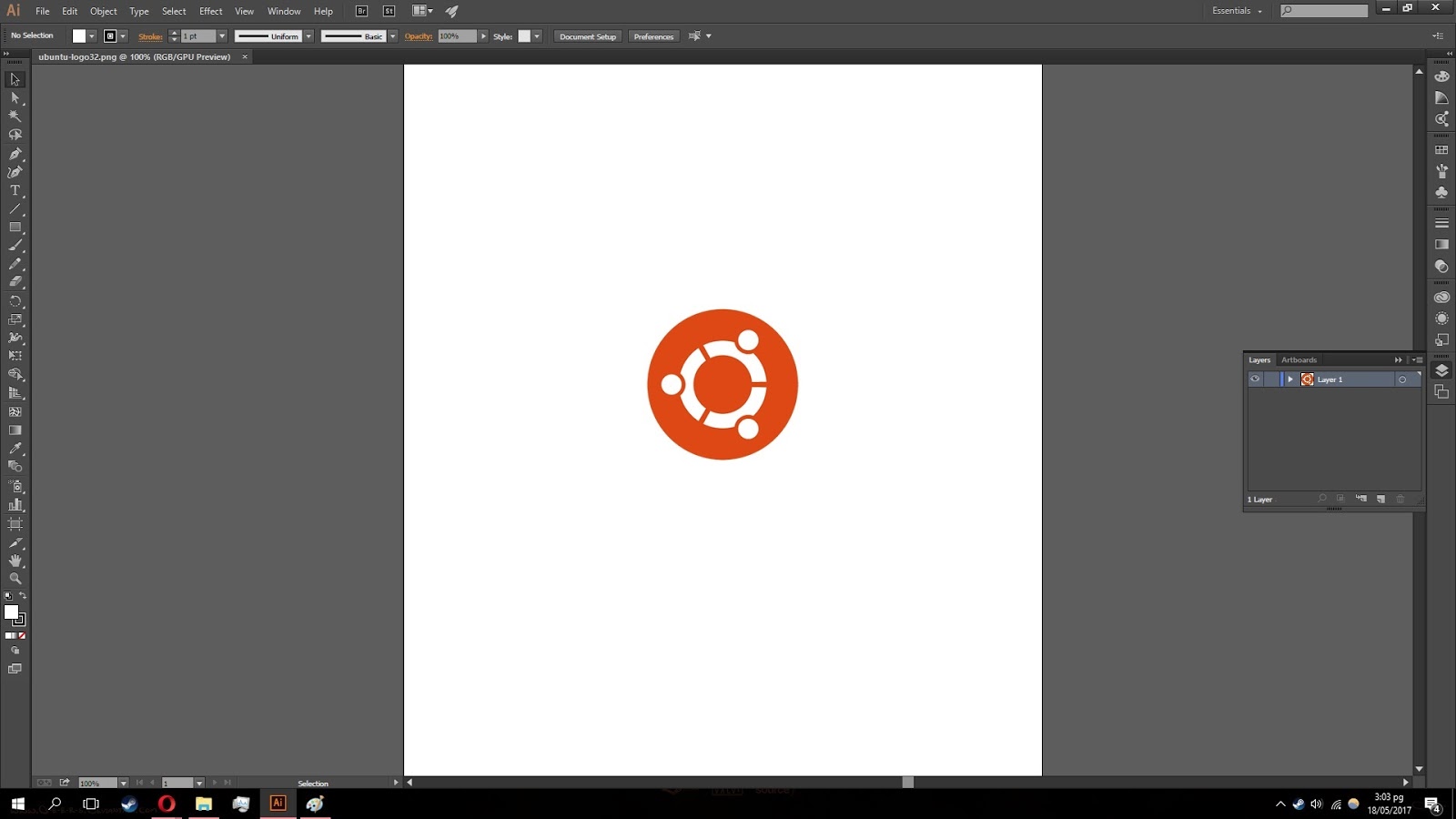
Task: Toggle the Layers panel dock icon
Action: 1441,370
